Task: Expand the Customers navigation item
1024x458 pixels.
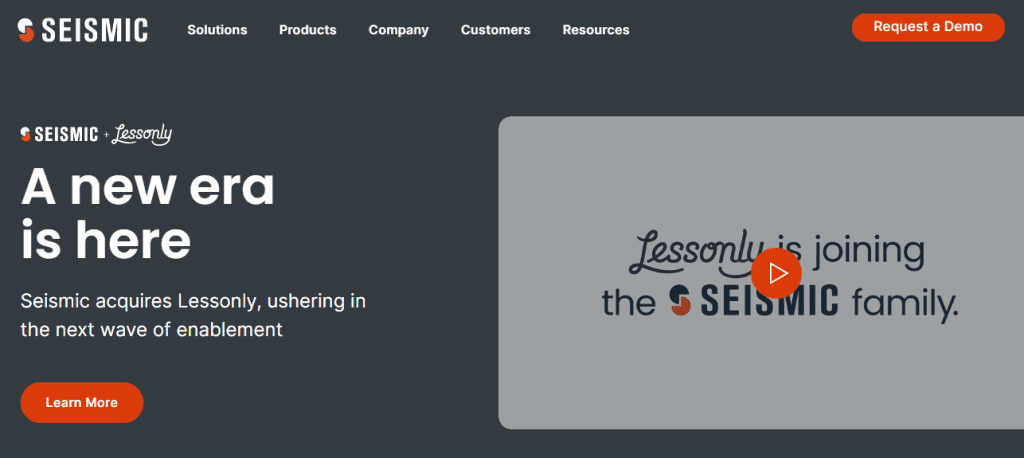Action: tap(496, 30)
